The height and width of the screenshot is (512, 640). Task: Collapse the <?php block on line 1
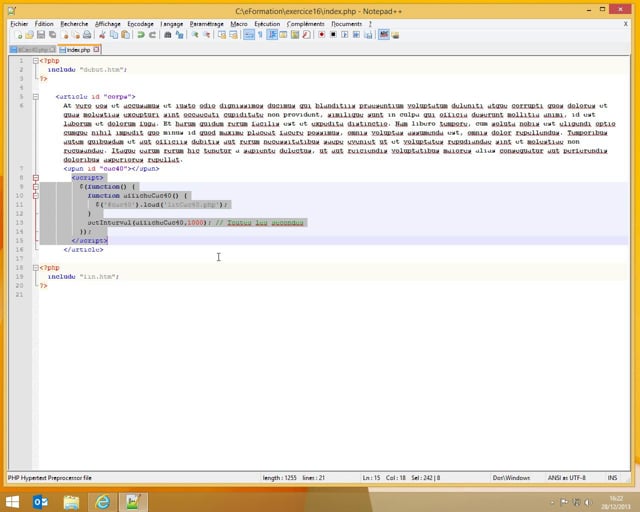[36, 61]
